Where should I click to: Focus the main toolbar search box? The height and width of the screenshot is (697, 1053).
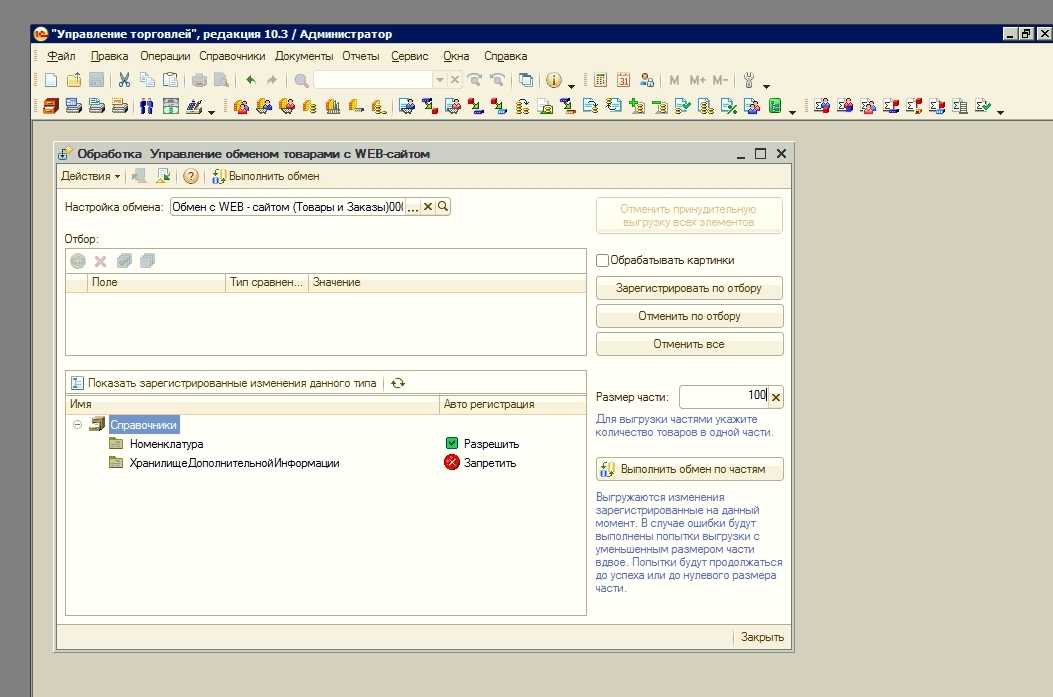pos(373,81)
